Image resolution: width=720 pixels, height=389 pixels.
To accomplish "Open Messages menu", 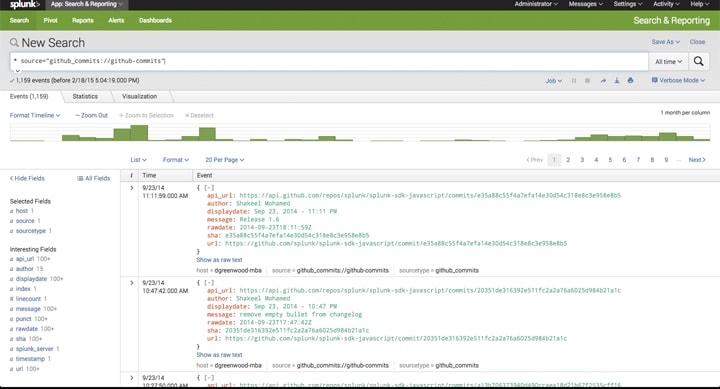I will coord(585,4).
